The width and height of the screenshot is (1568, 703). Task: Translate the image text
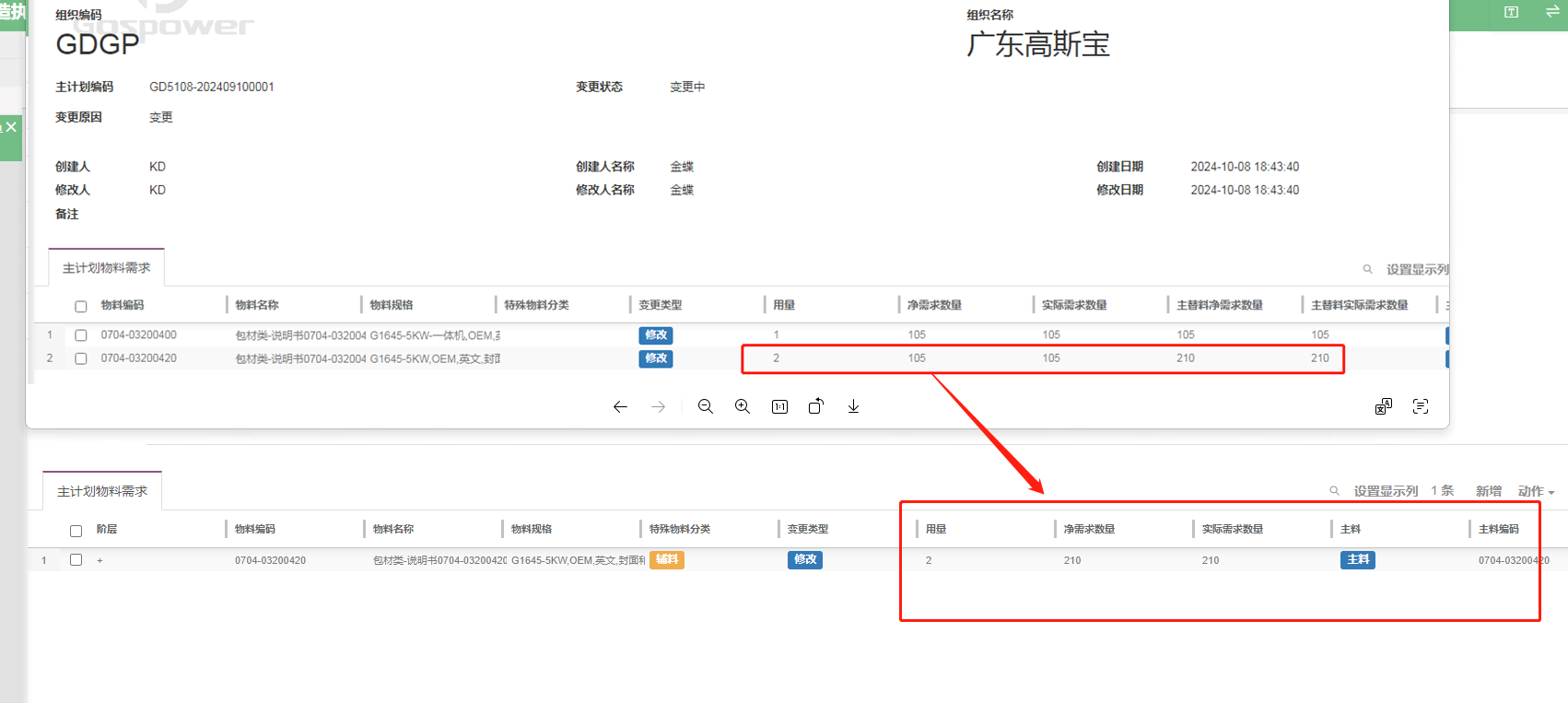(x=1383, y=406)
